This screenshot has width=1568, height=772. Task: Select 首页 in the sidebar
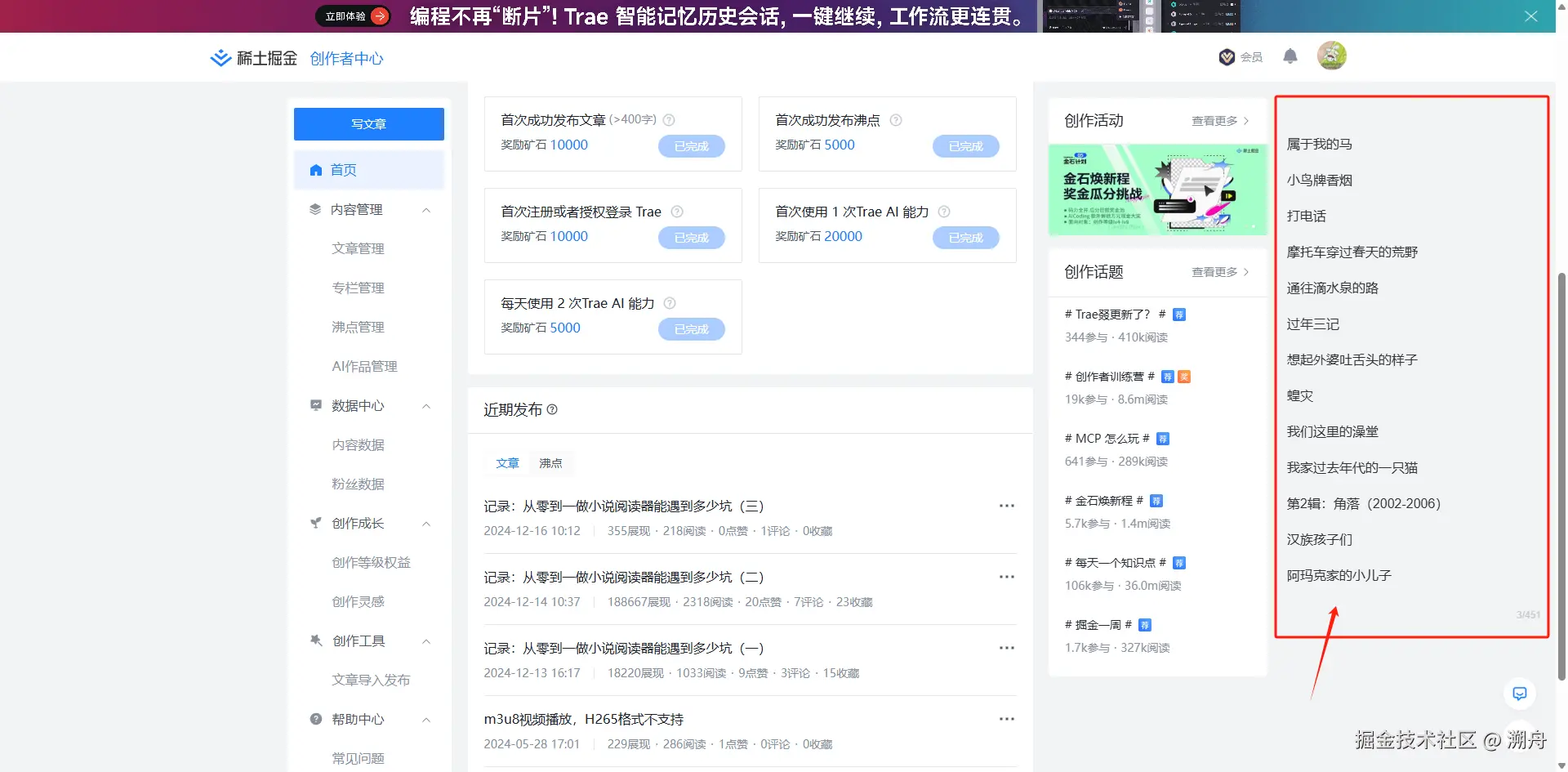click(369, 170)
